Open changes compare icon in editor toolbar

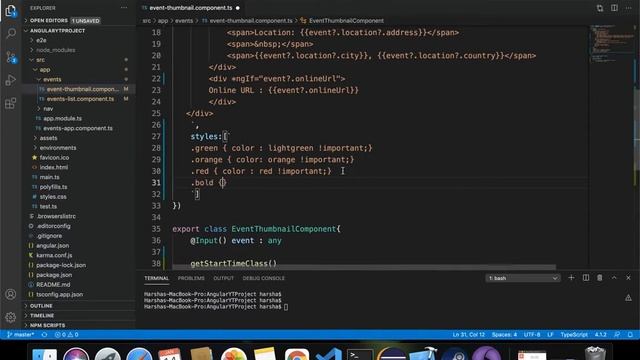click(600, 8)
